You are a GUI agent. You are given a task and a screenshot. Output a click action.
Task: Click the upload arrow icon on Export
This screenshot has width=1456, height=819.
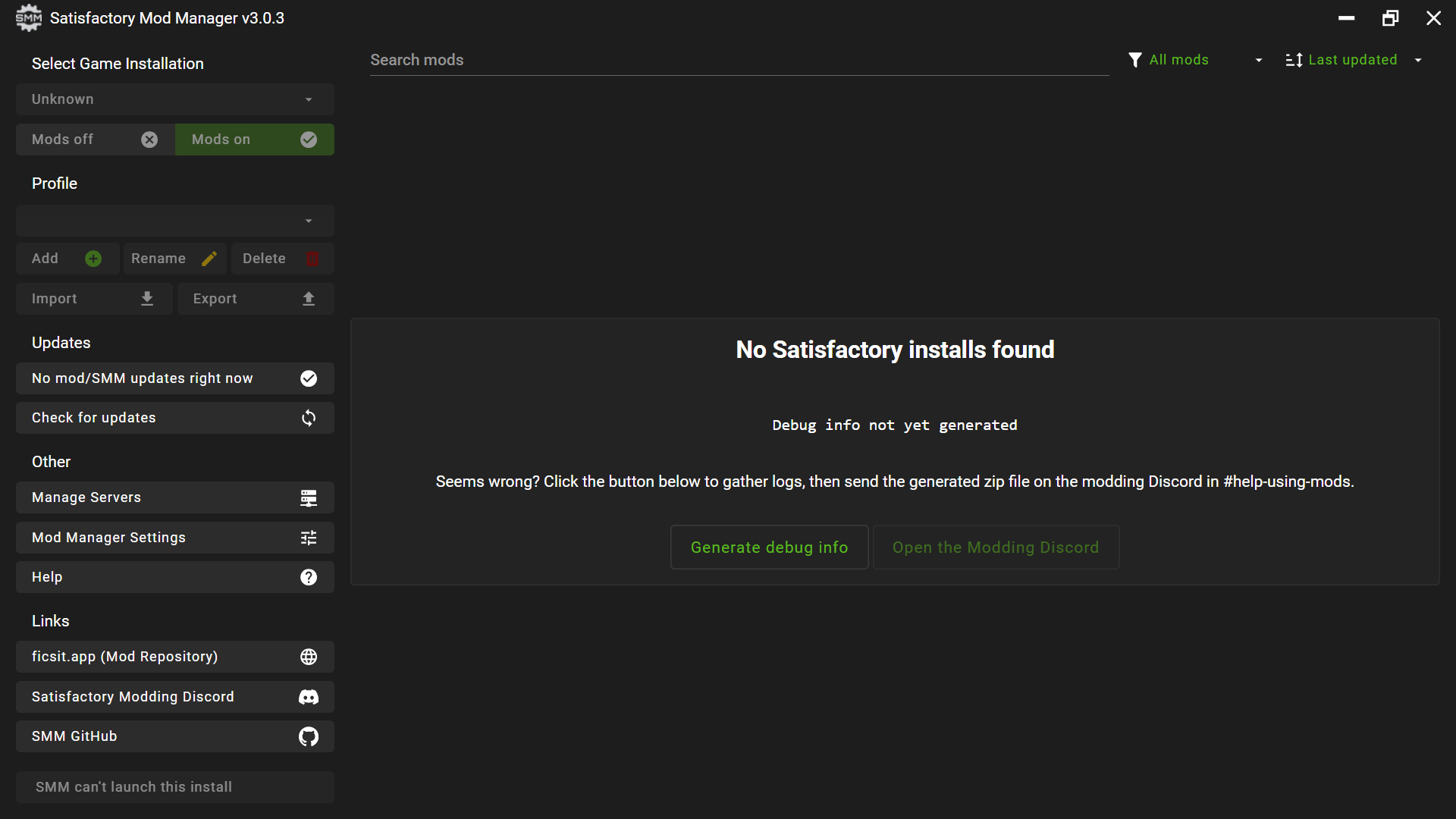(309, 299)
